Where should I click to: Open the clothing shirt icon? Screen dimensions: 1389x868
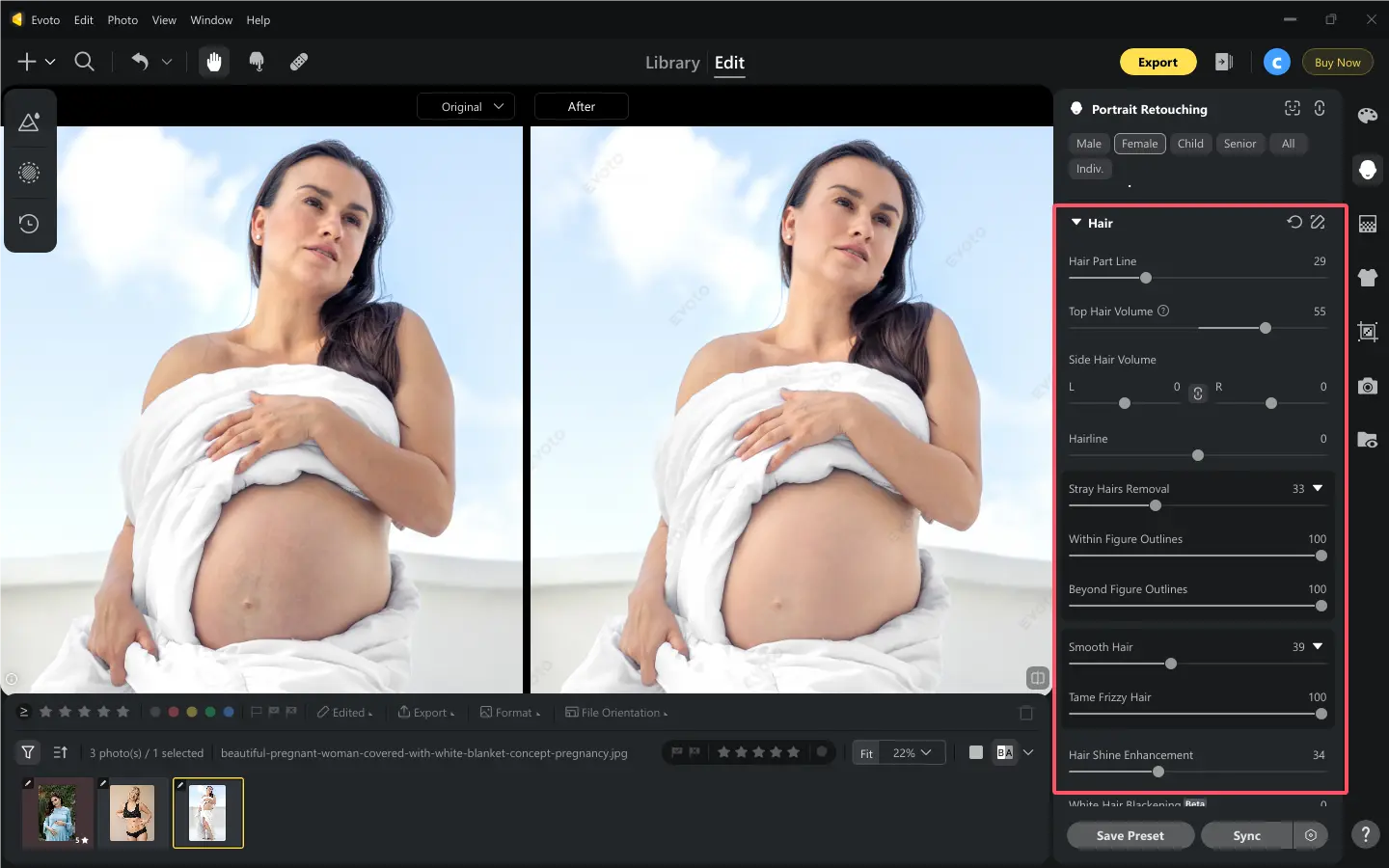click(x=1368, y=278)
